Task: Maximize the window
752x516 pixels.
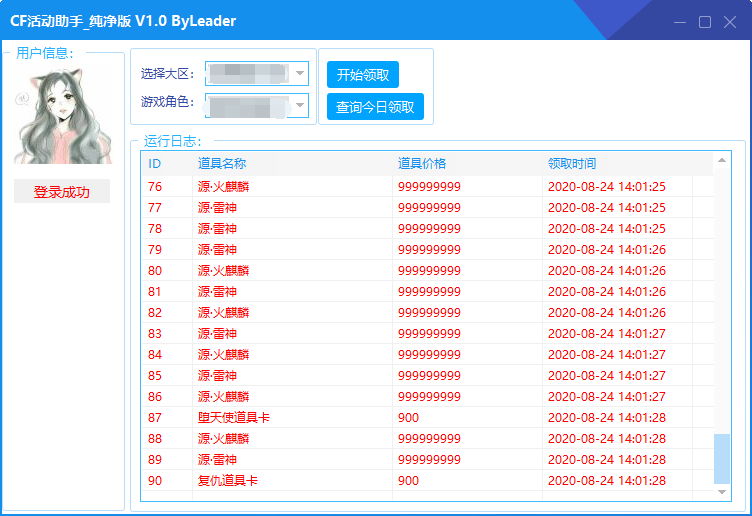Action: (704, 22)
